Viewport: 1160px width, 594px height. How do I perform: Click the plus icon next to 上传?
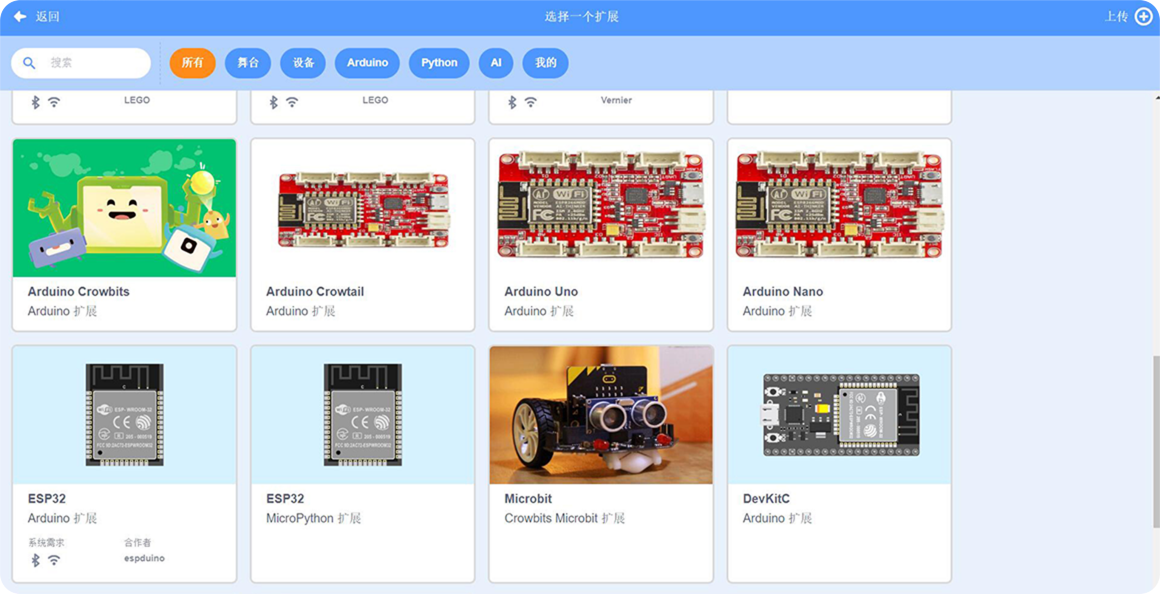1143,16
